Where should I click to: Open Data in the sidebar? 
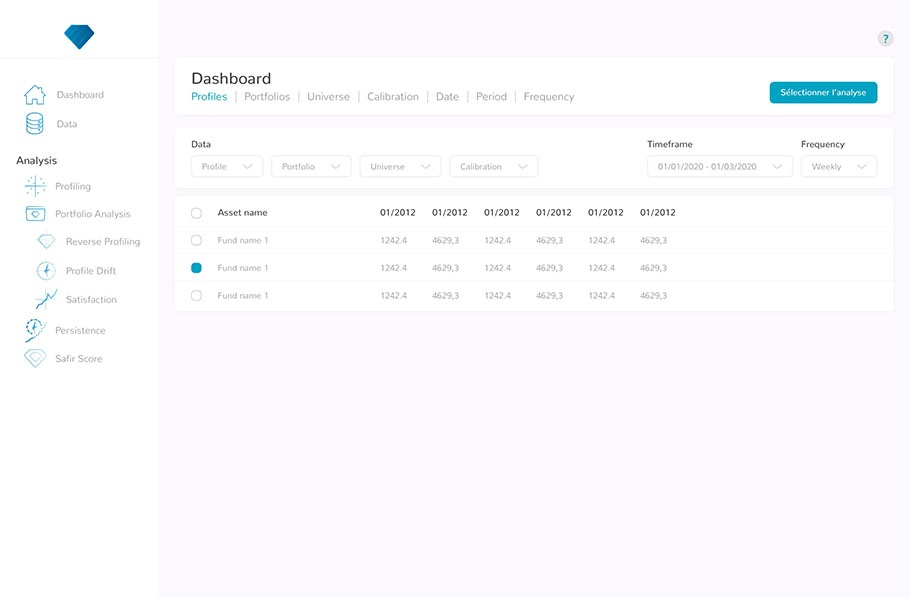point(67,124)
